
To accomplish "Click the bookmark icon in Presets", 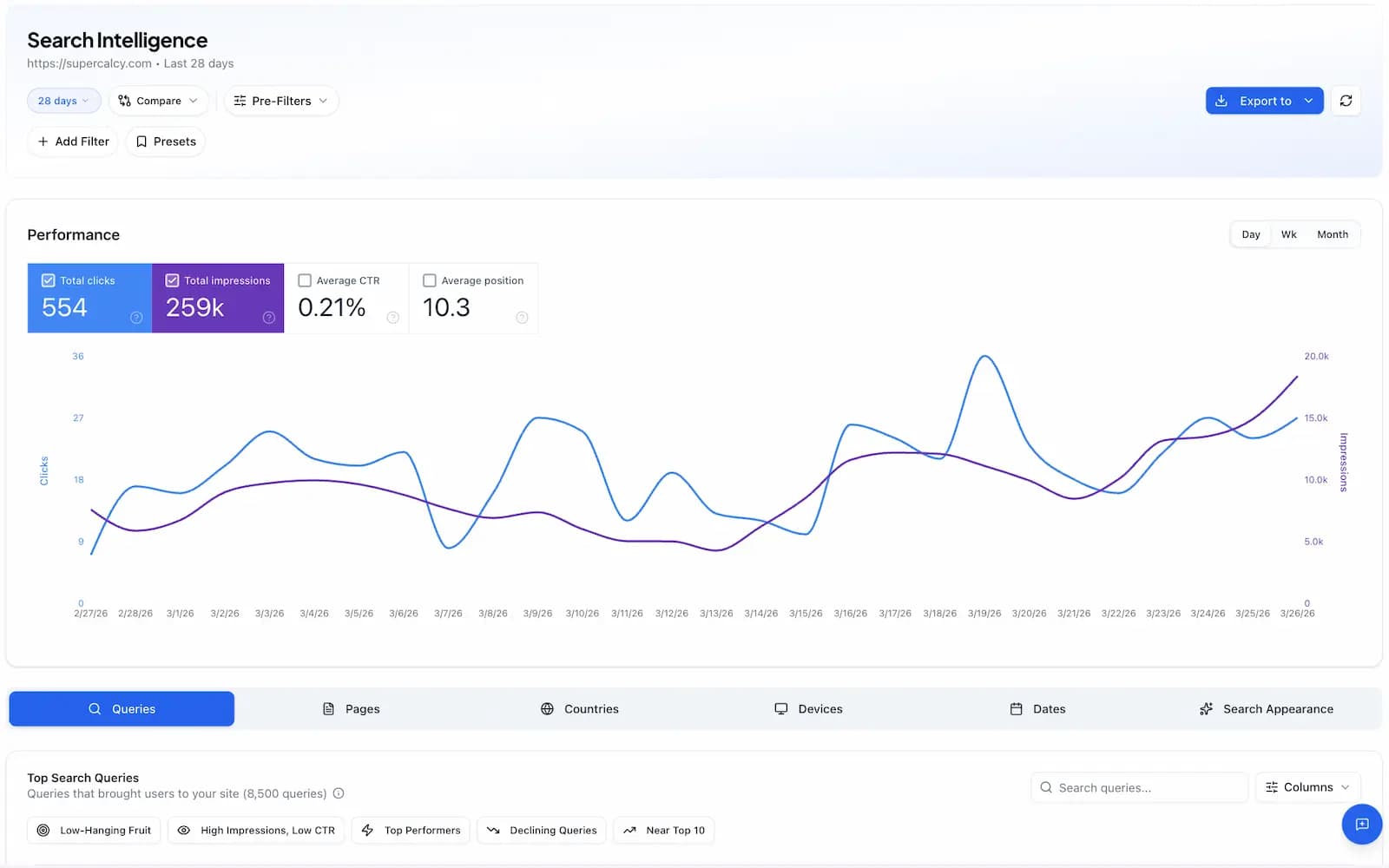I will click(142, 141).
